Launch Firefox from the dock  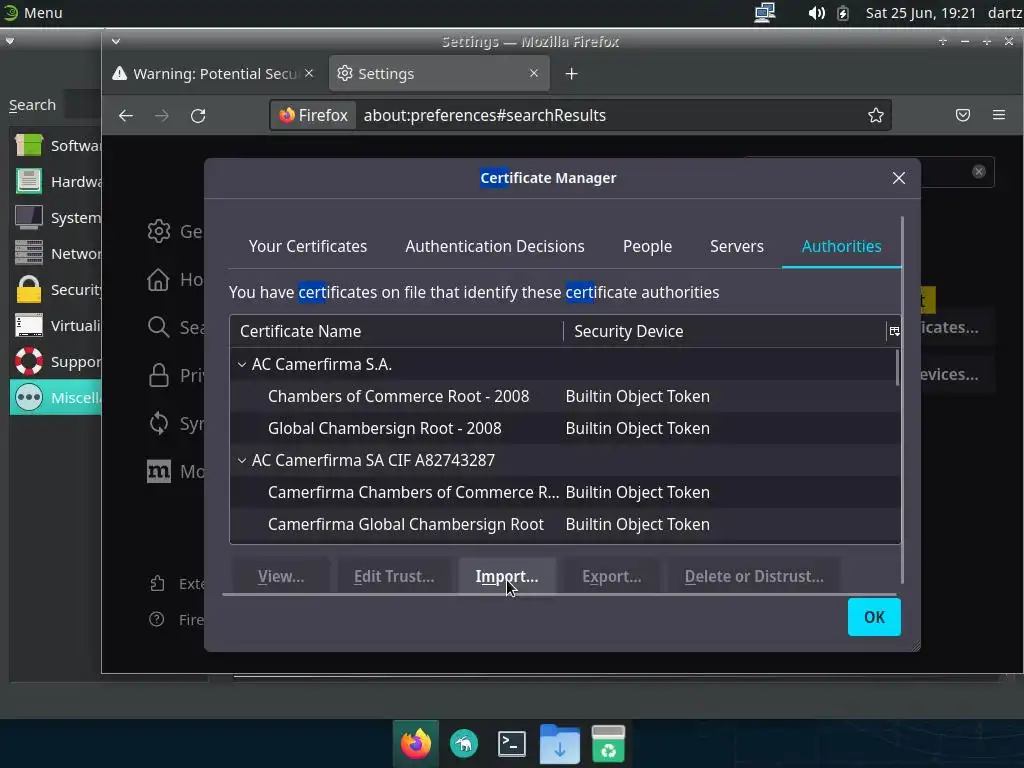tap(416, 744)
